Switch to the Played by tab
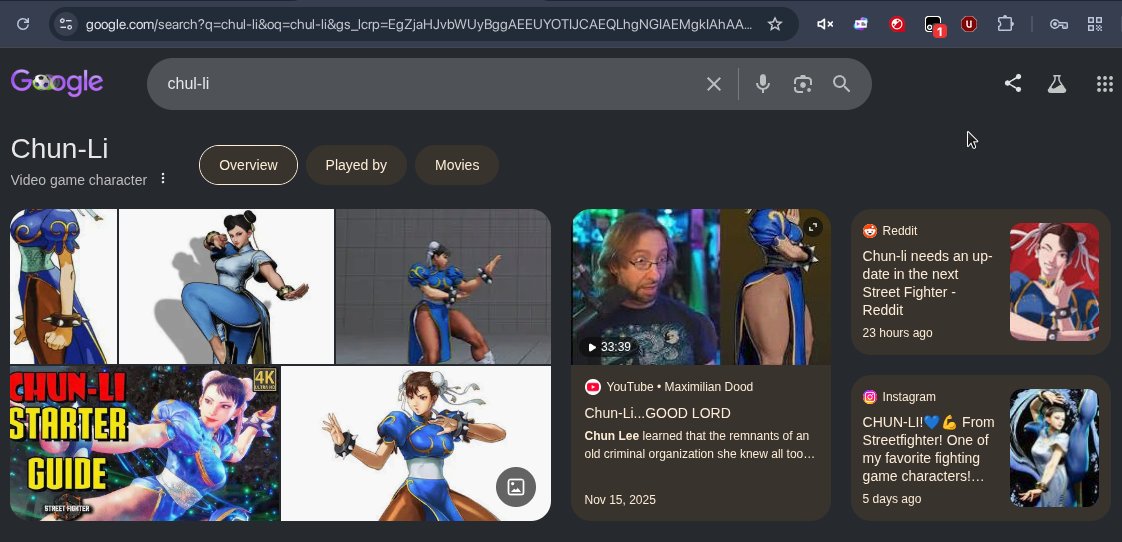 (356, 165)
